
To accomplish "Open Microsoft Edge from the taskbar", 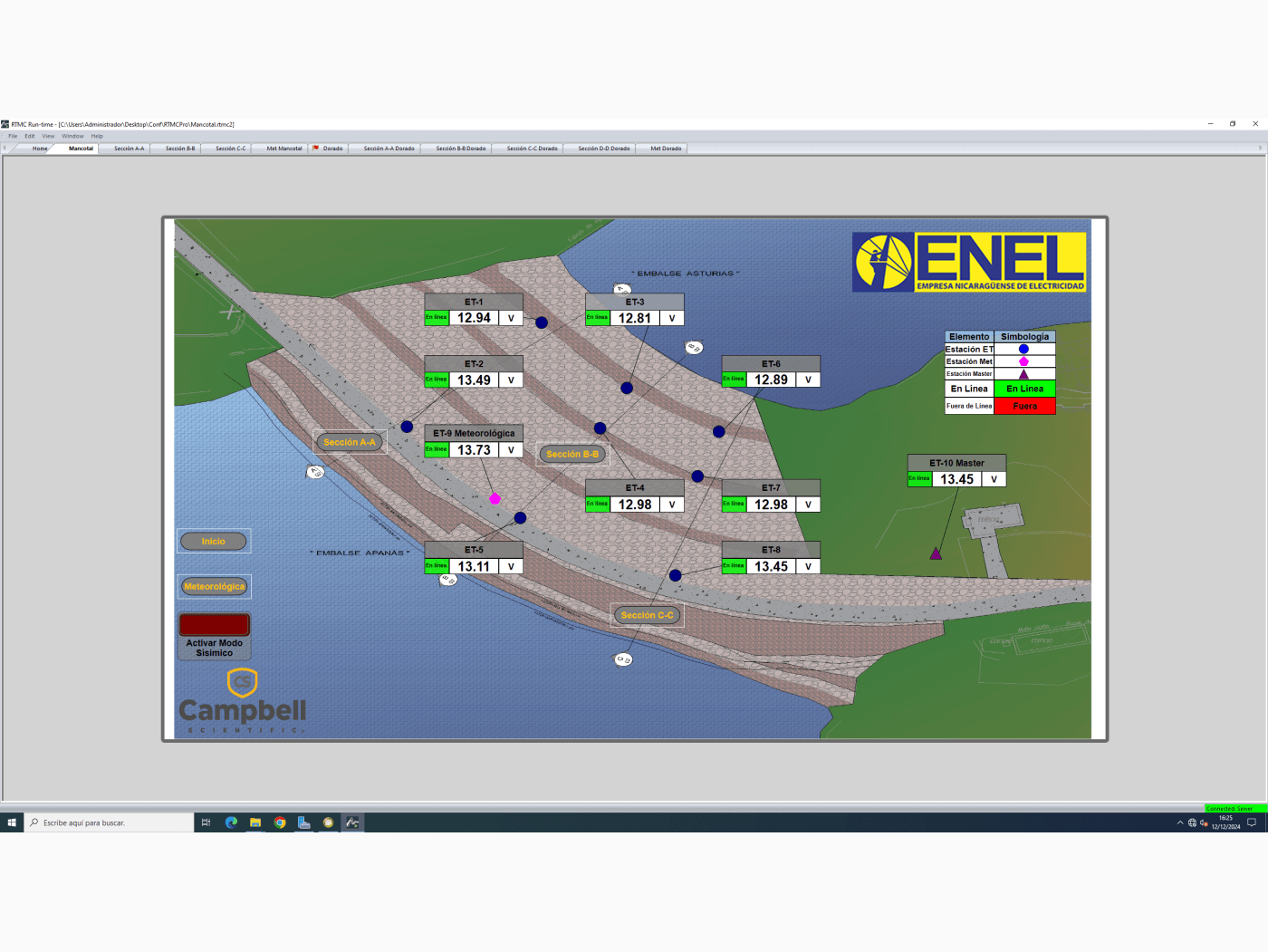I will point(231,822).
